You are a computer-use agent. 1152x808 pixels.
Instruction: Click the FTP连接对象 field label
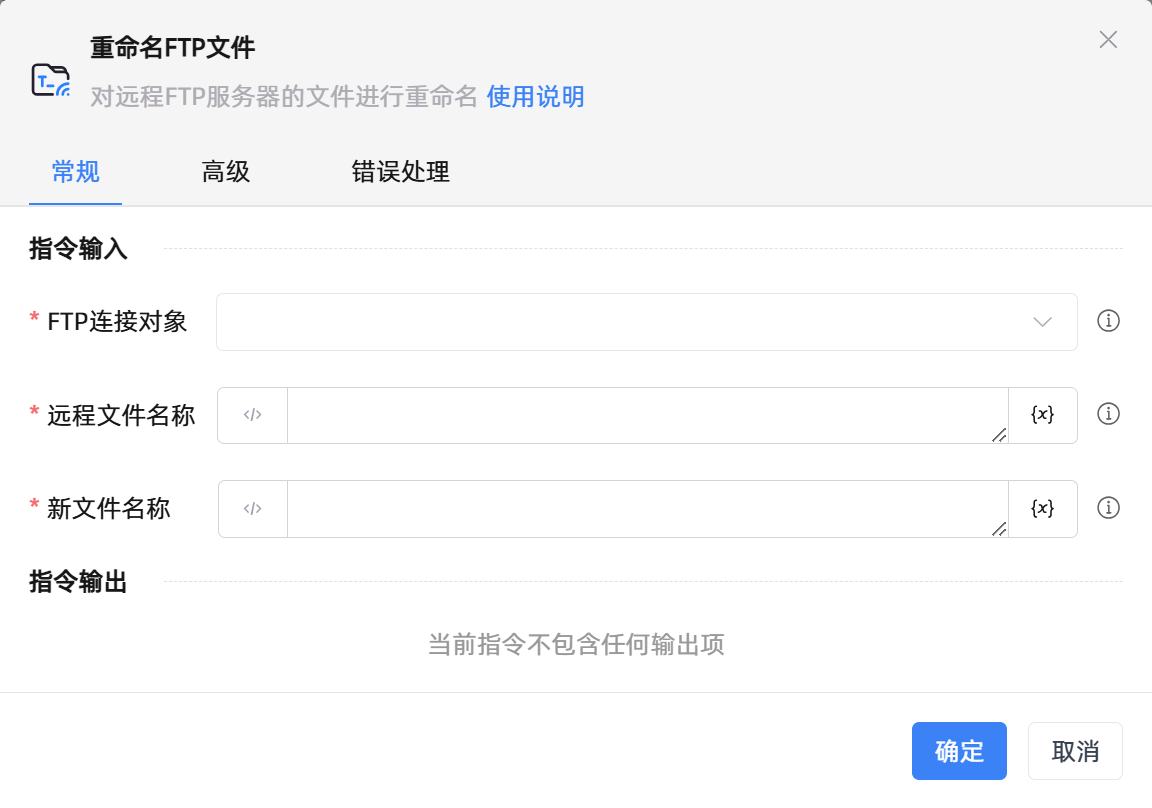[117, 322]
